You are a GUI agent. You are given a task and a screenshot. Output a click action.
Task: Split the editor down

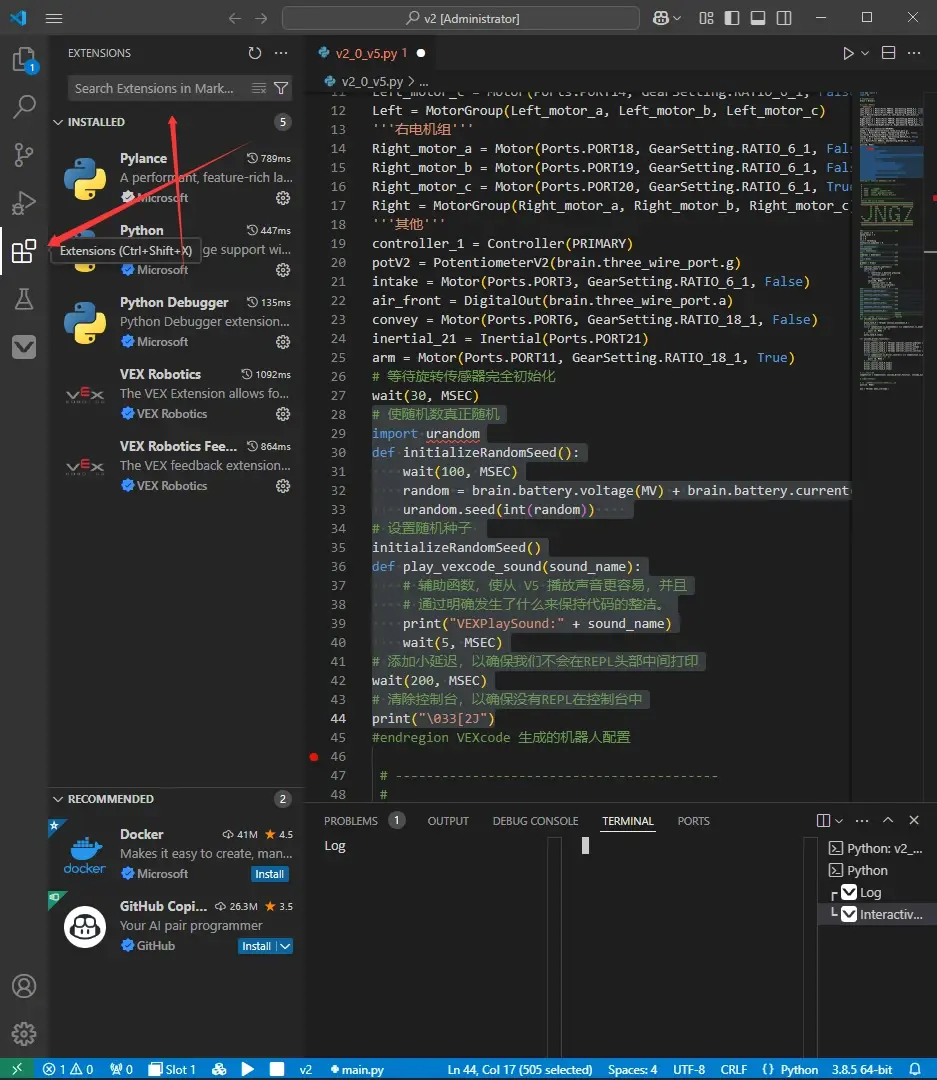[x=889, y=53]
